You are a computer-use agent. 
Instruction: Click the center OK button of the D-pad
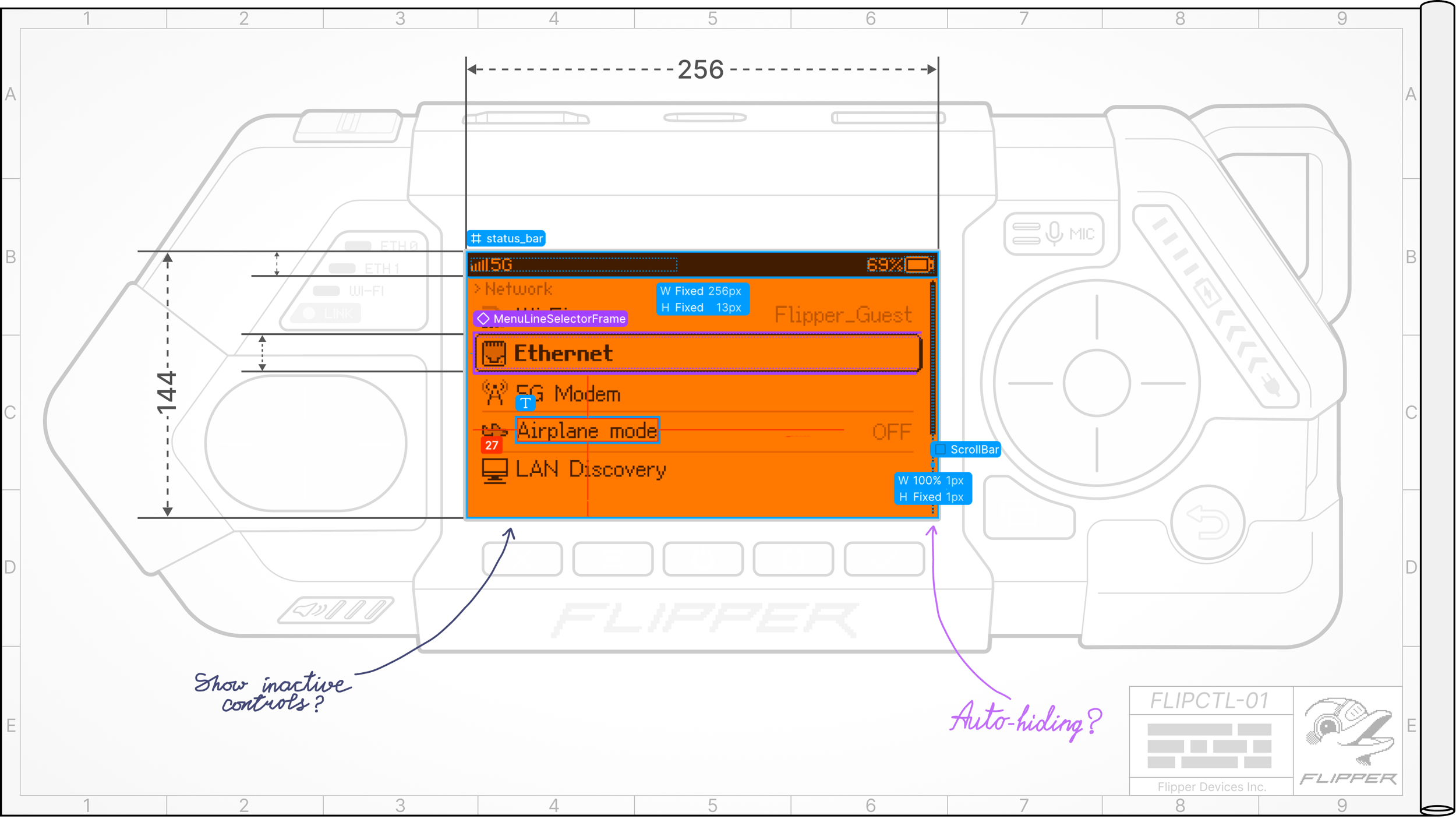pos(1097,383)
